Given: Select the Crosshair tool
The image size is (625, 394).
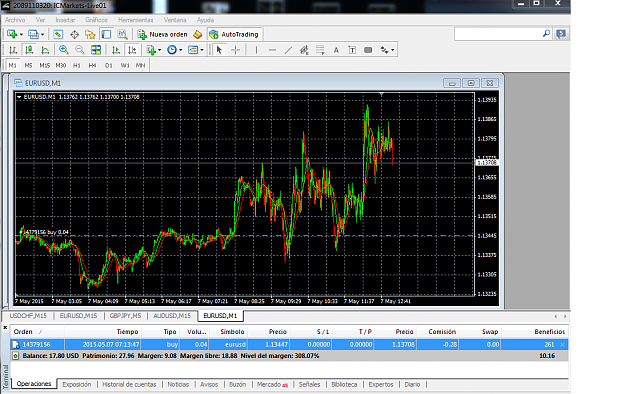Looking at the screenshot, I should coord(236,50).
